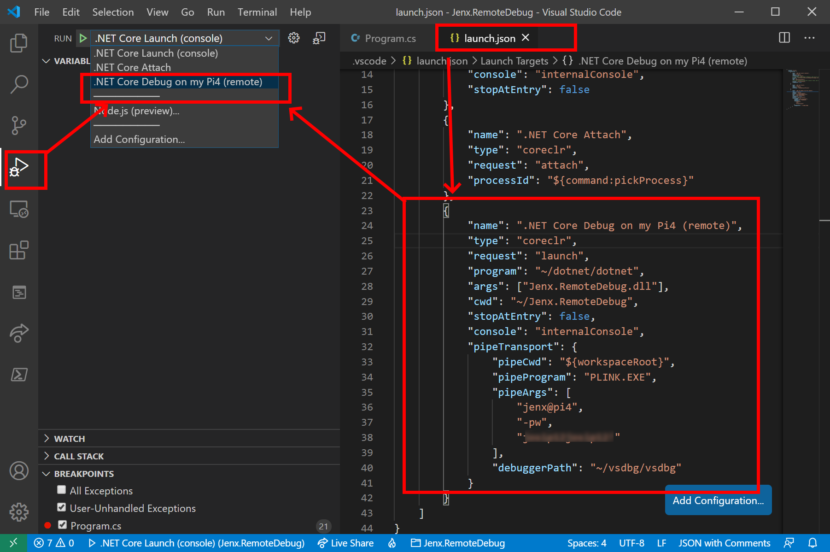This screenshot has height=552, width=830.
Task: Click the editor minimap
Action: 801,89
